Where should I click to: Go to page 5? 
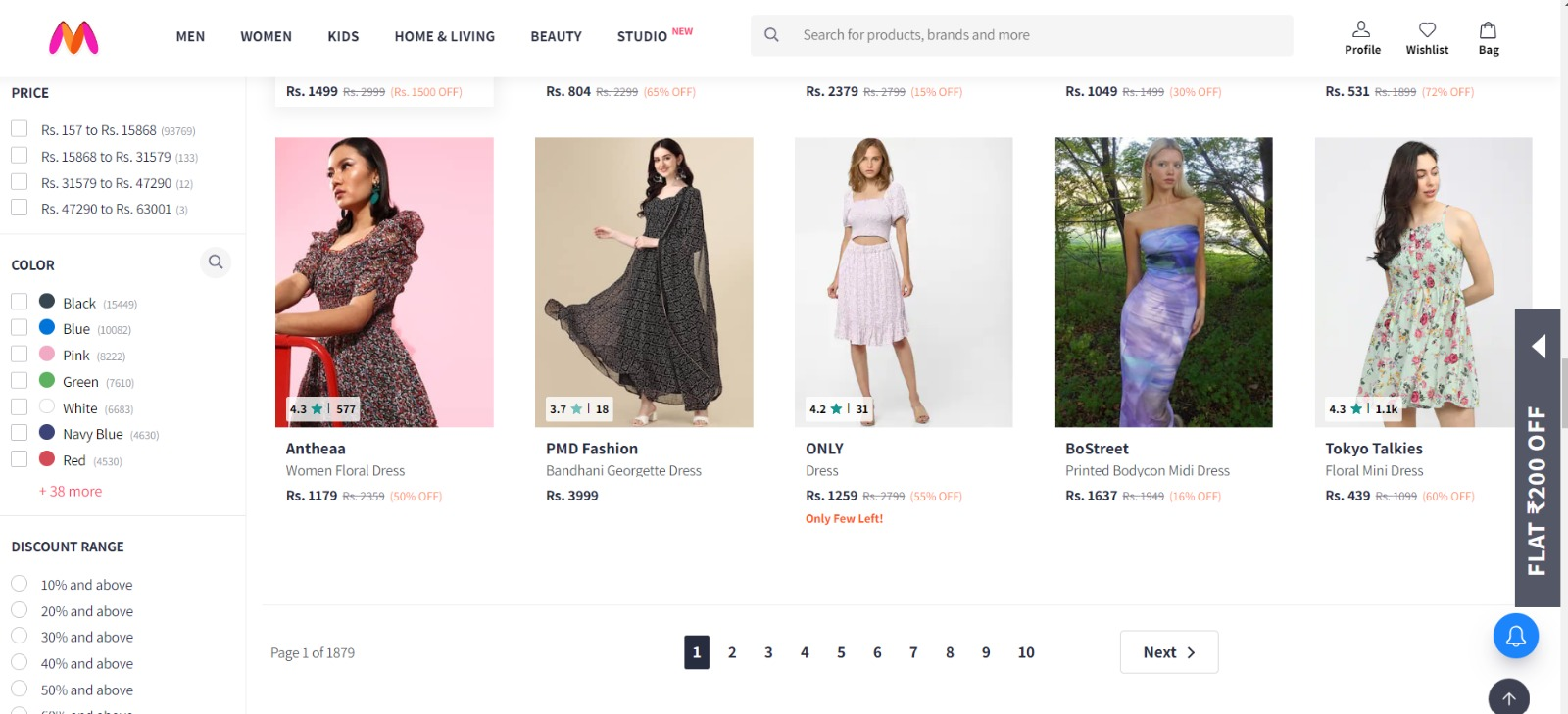[x=841, y=652]
